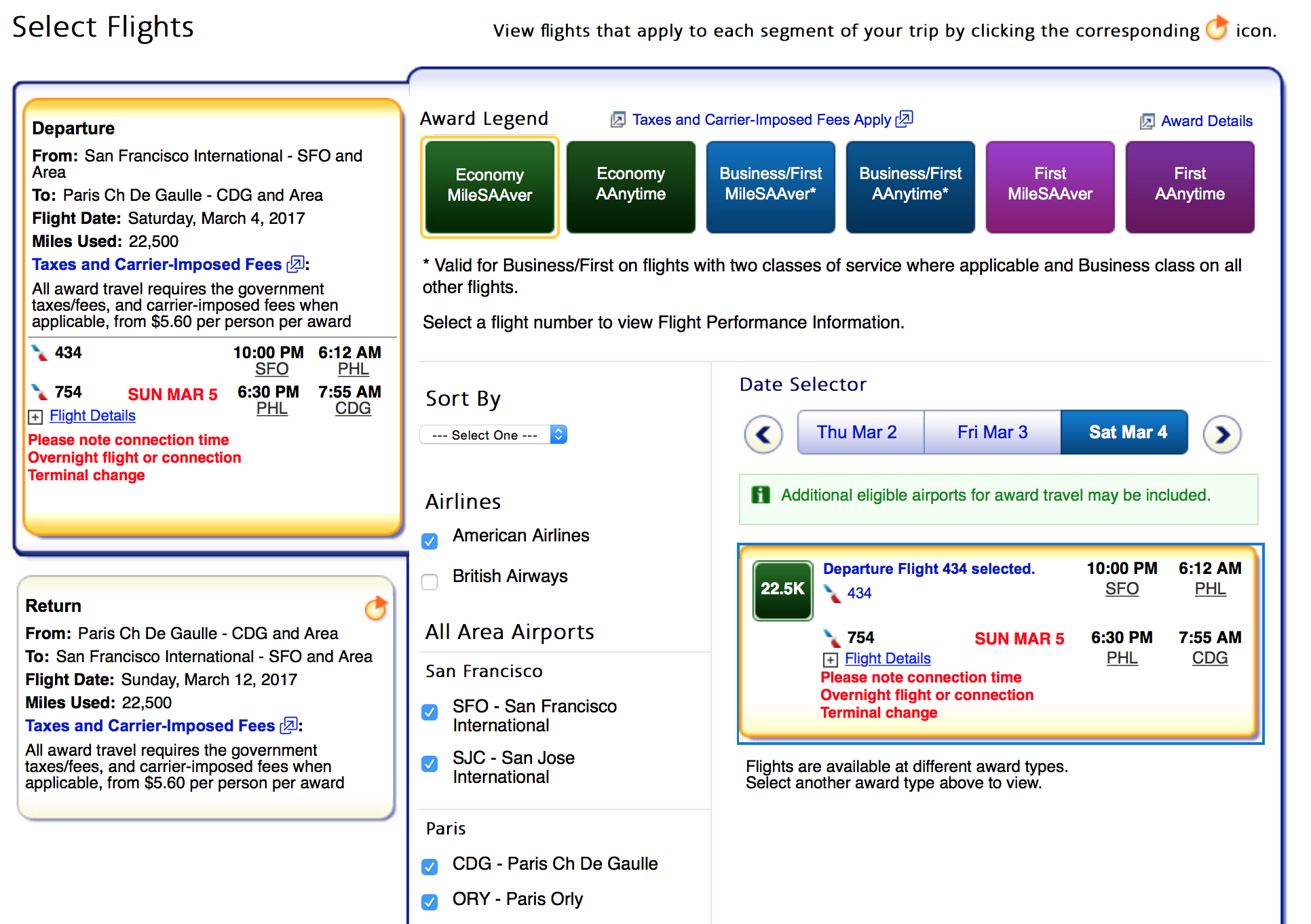Click flight number 434 link in flight card
1311x924 pixels.
pyautogui.click(x=859, y=594)
